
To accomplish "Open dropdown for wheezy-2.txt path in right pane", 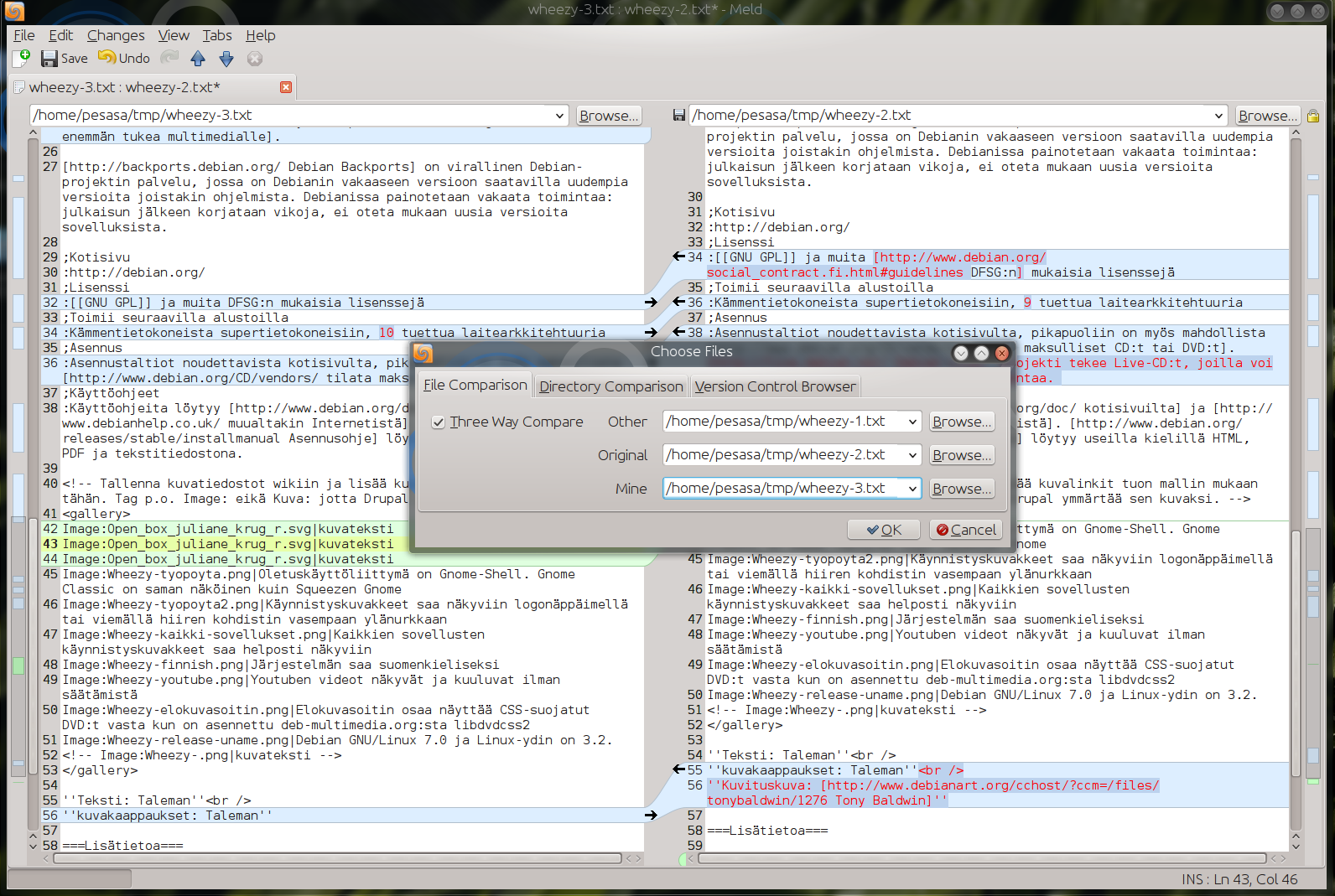I will tap(1218, 116).
